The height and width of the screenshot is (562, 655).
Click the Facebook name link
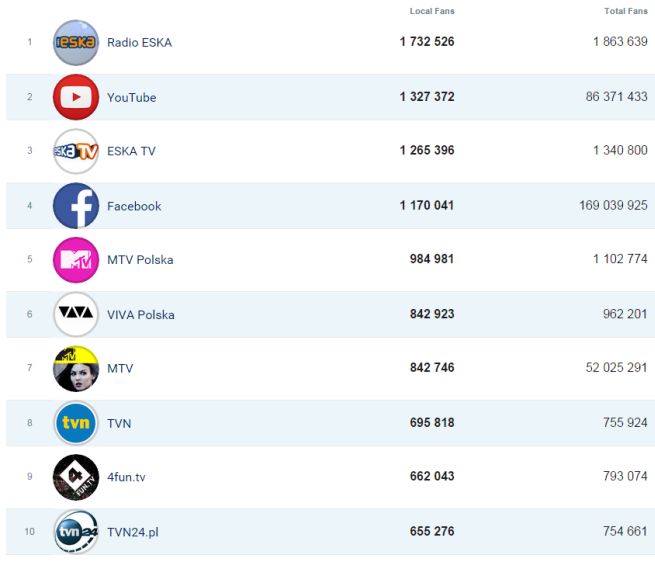click(x=134, y=206)
